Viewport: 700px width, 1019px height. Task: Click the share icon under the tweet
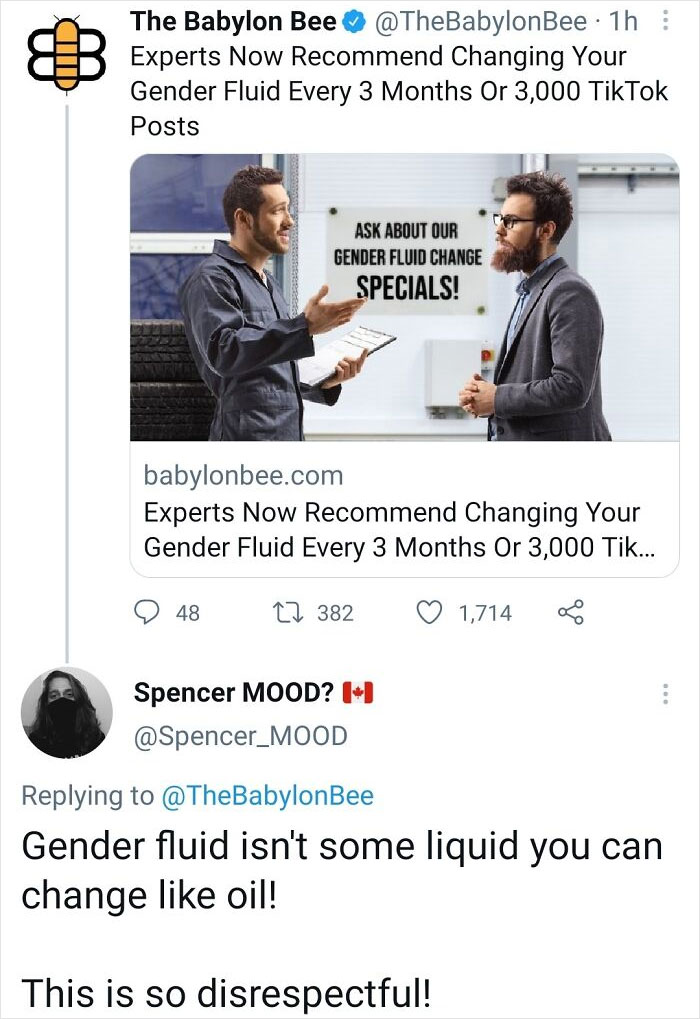[x=569, y=612]
